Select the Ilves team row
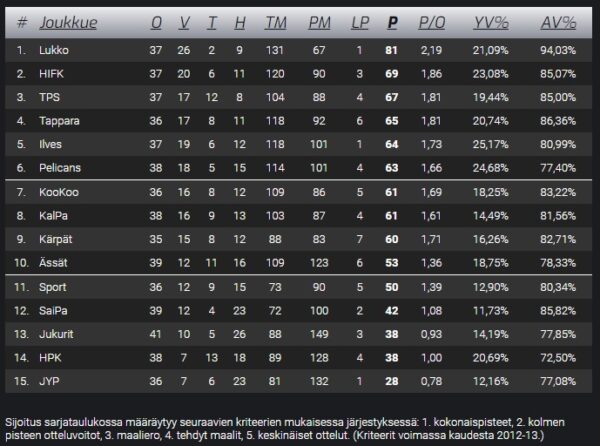 [52, 144]
